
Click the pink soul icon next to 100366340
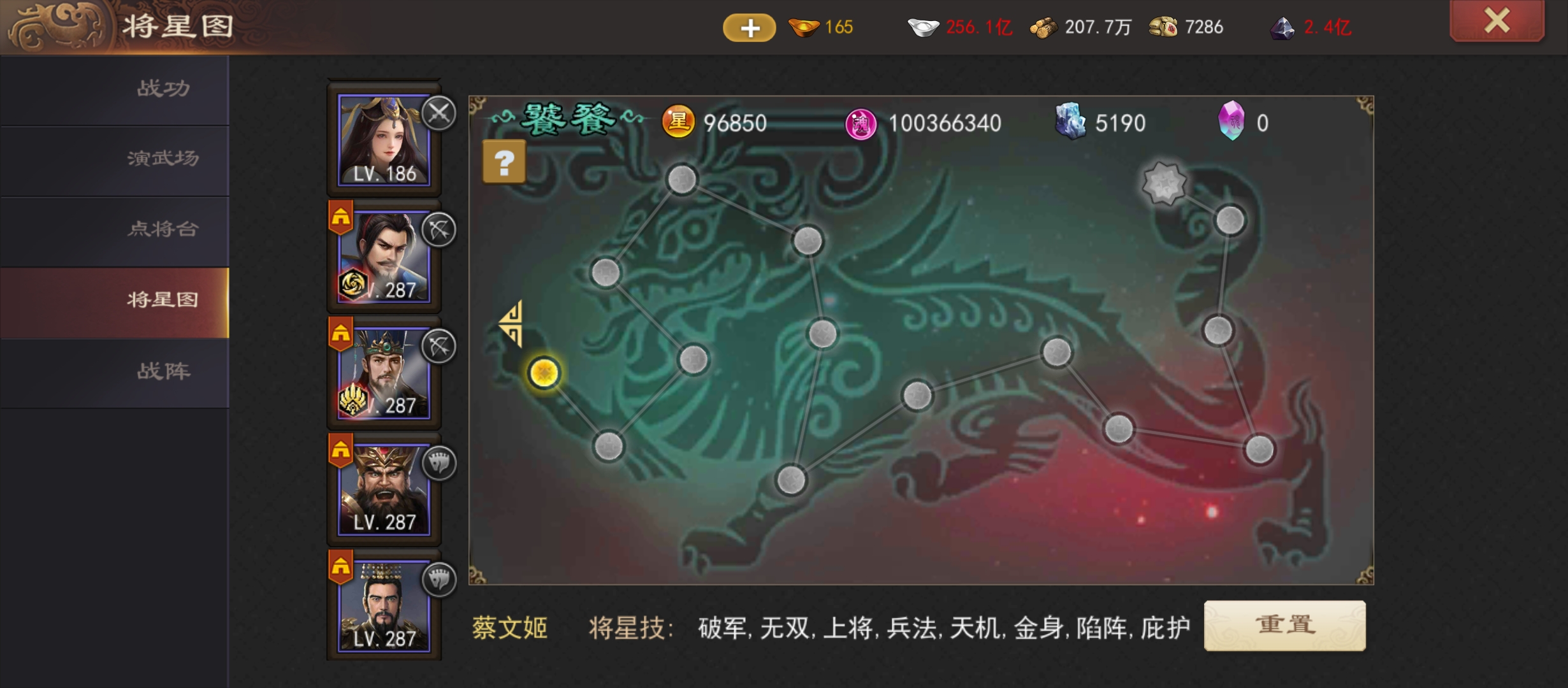860,124
